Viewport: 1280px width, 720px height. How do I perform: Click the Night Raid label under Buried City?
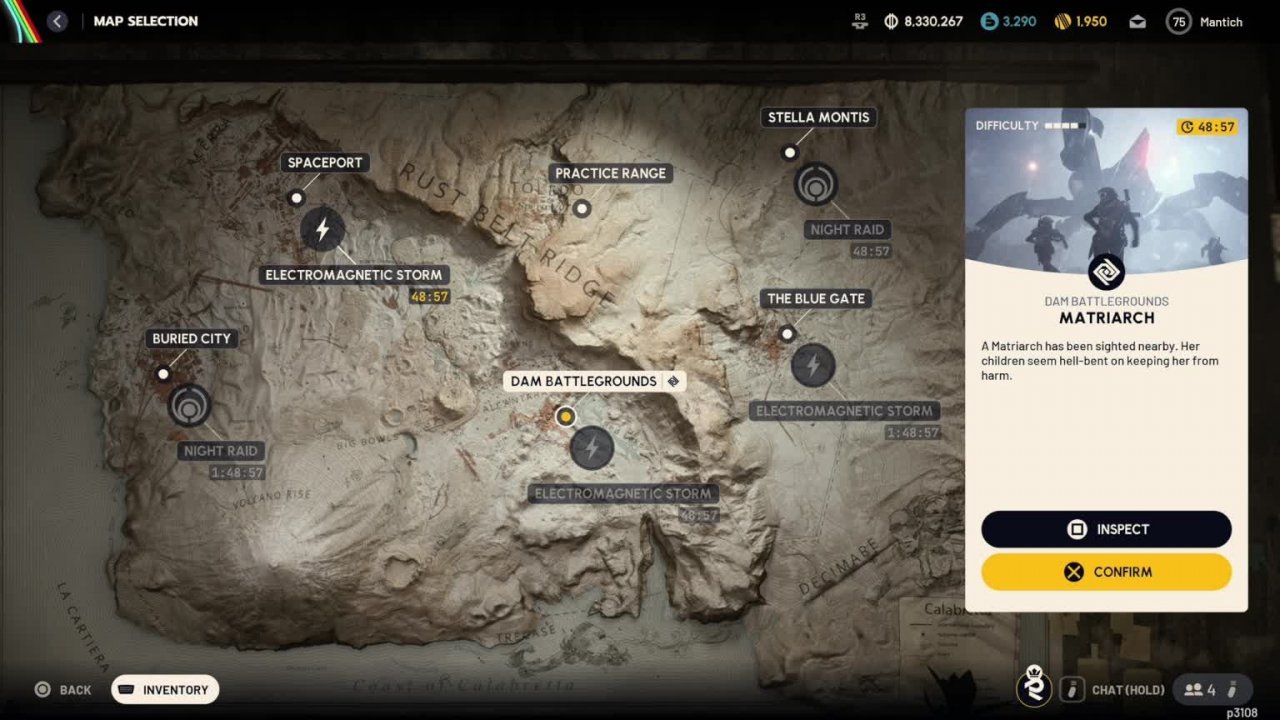click(x=220, y=451)
